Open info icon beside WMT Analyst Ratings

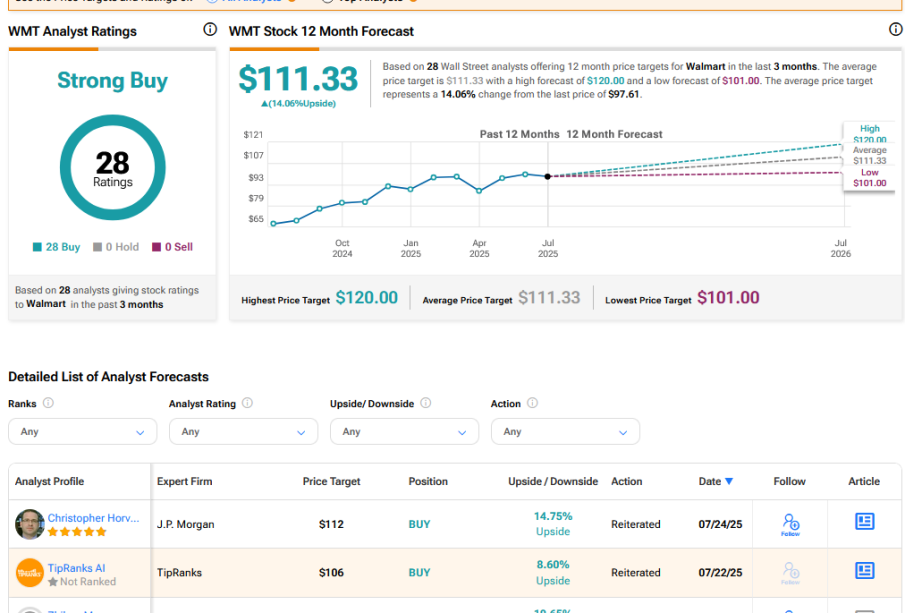click(x=210, y=29)
